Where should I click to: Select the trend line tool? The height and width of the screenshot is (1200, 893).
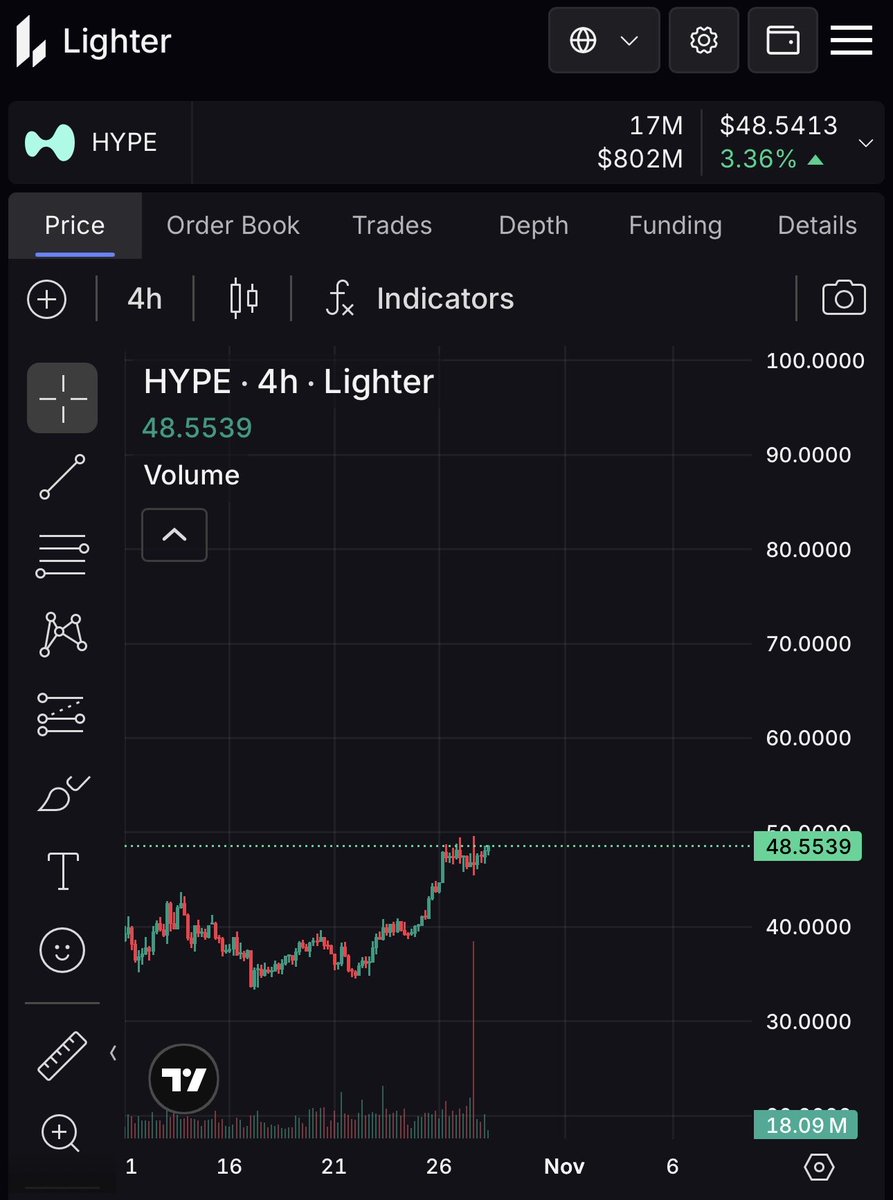pyautogui.click(x=62, y=476)
